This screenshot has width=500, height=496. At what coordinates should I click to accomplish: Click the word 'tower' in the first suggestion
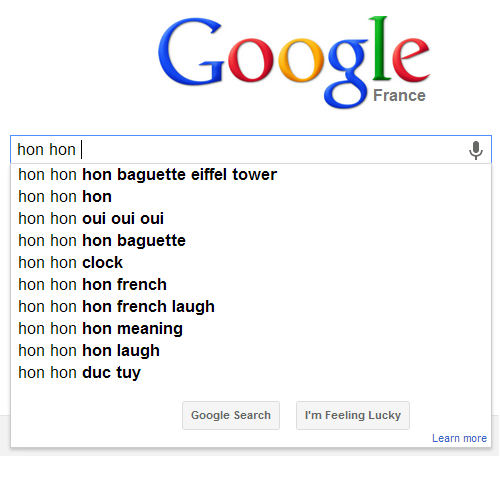(x=254, y=175)
